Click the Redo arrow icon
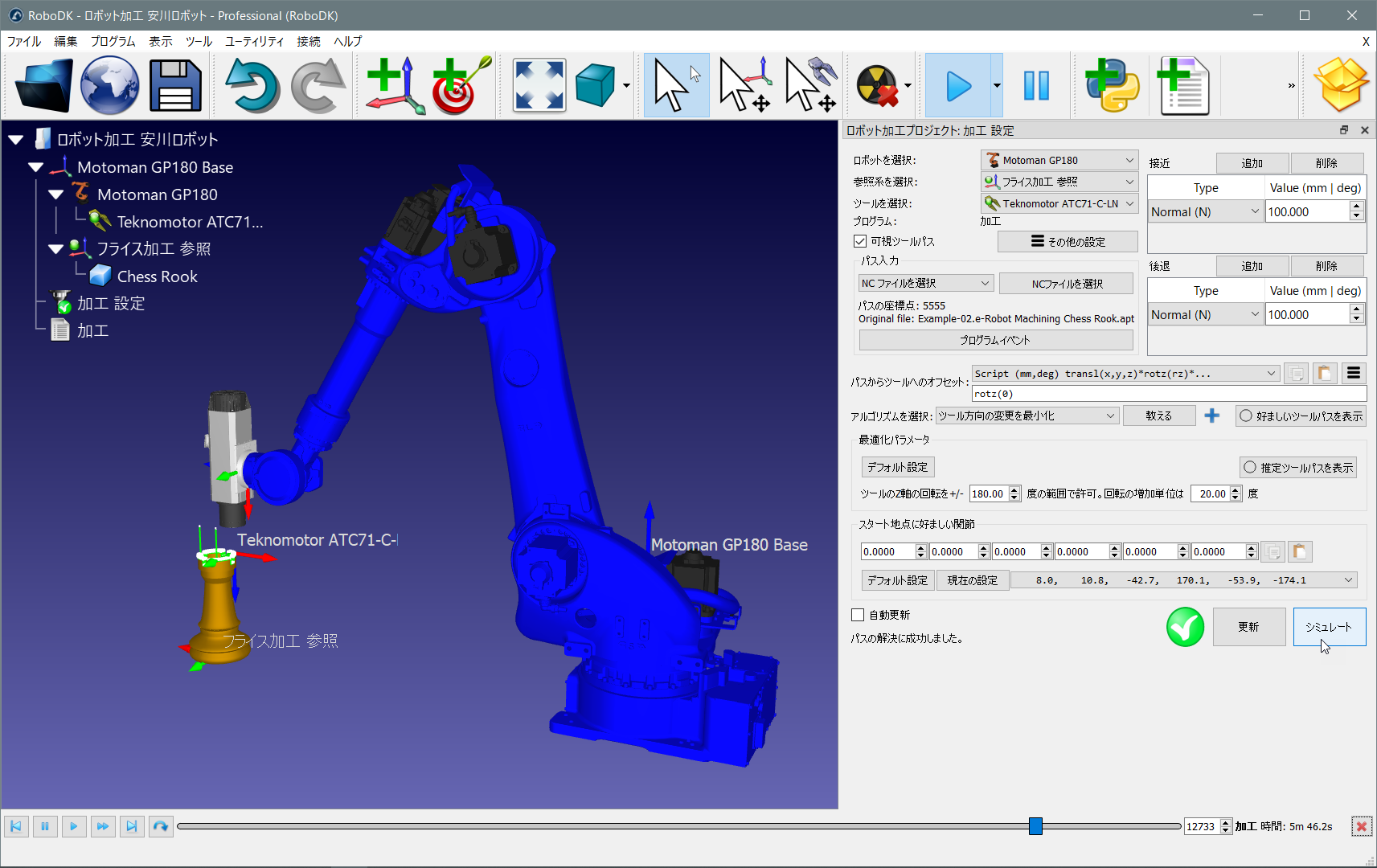Image resolution: width=1377 pixels, height=868 pixels. [318, 85]
